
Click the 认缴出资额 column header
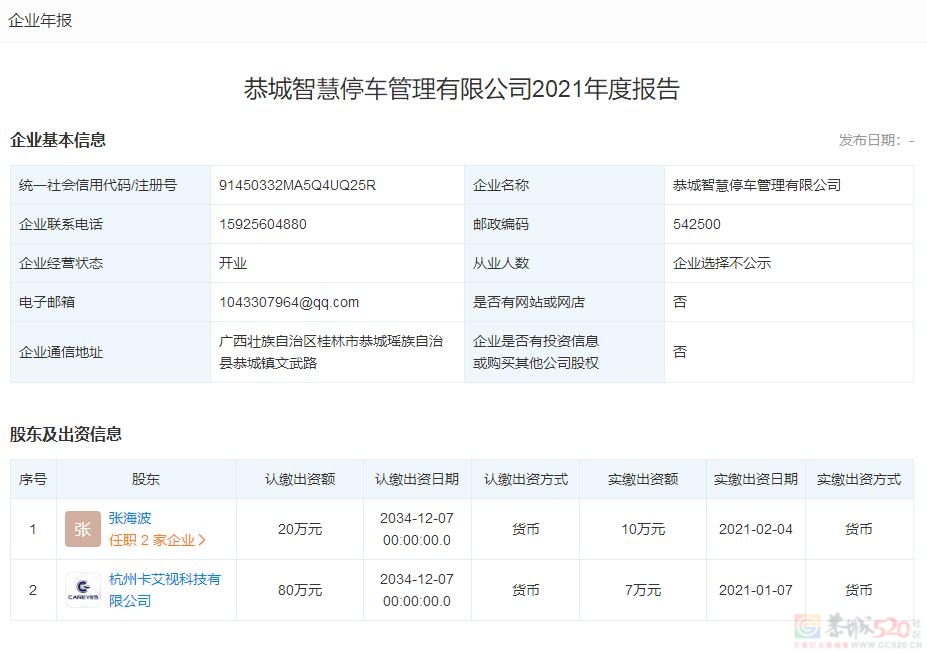coord(300,479)
